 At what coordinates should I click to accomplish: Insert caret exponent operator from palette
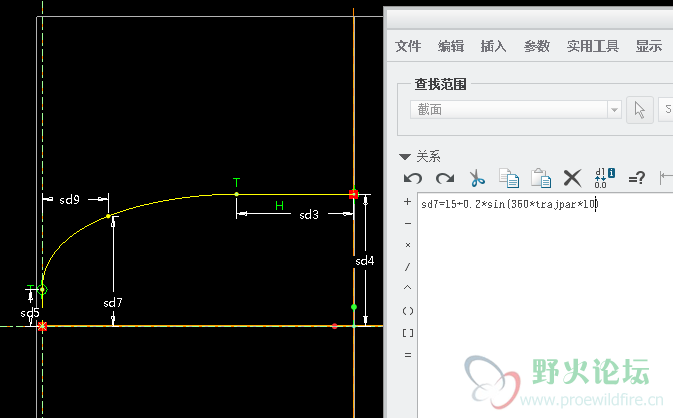(408, 288)
